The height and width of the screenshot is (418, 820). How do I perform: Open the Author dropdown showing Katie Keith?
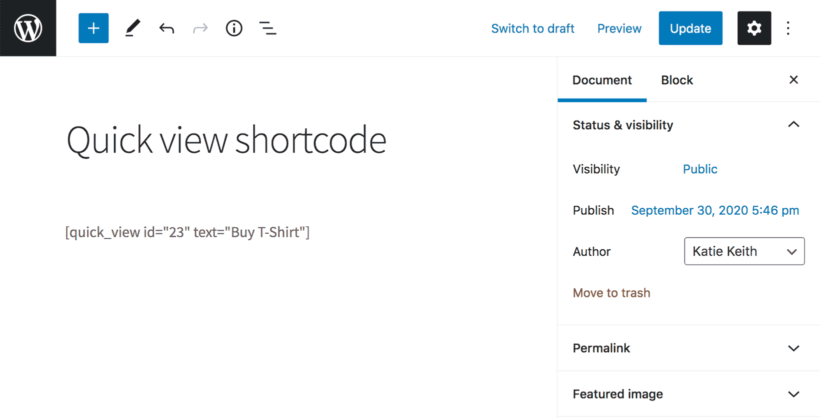pyautogui.click(x=744, y=251)
